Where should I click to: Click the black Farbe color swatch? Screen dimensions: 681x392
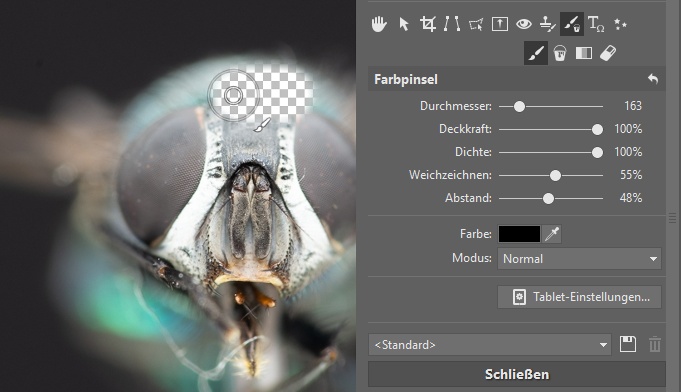click(519, 234)
